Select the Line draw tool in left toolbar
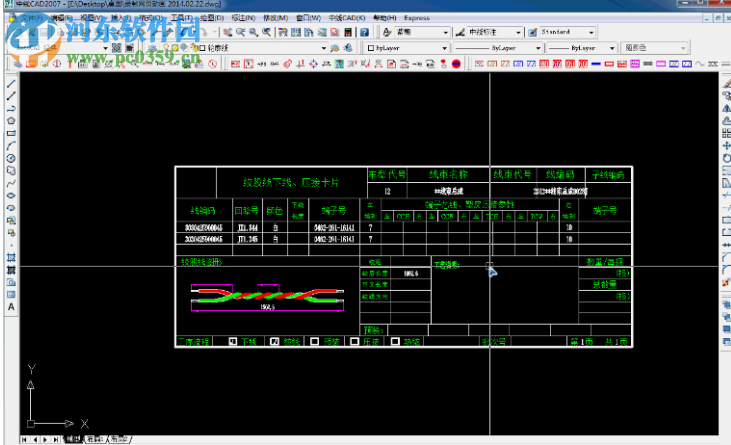Viewport: 731px width, 445px height. [x=11, y=84]
